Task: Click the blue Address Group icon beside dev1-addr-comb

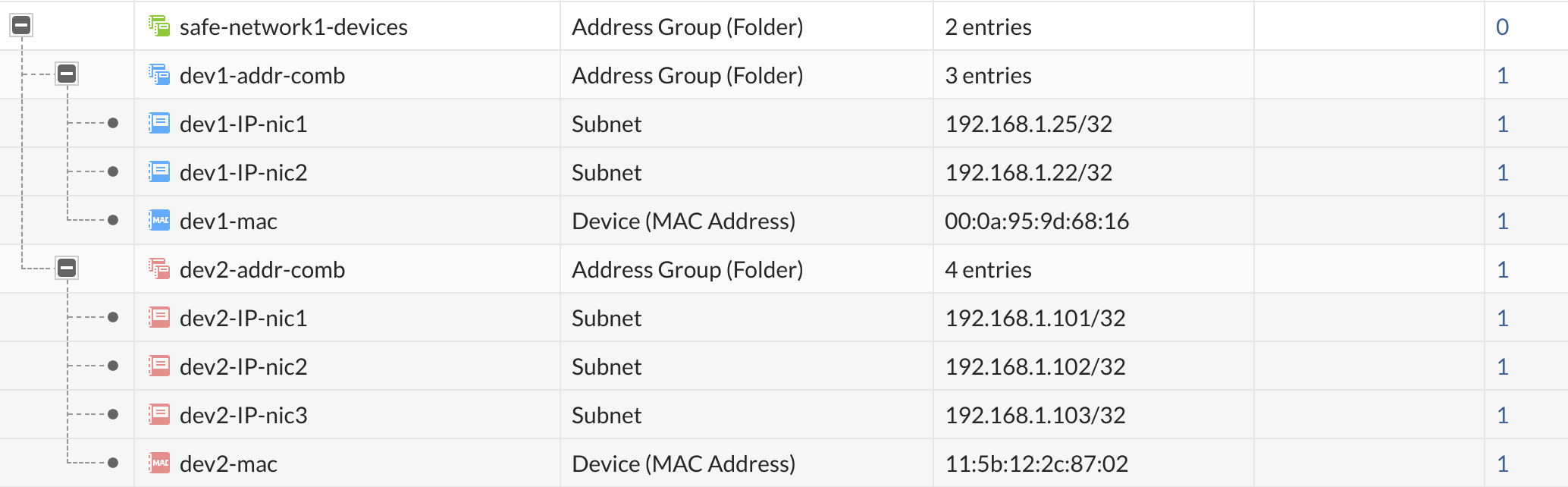Action: point(158,75)
